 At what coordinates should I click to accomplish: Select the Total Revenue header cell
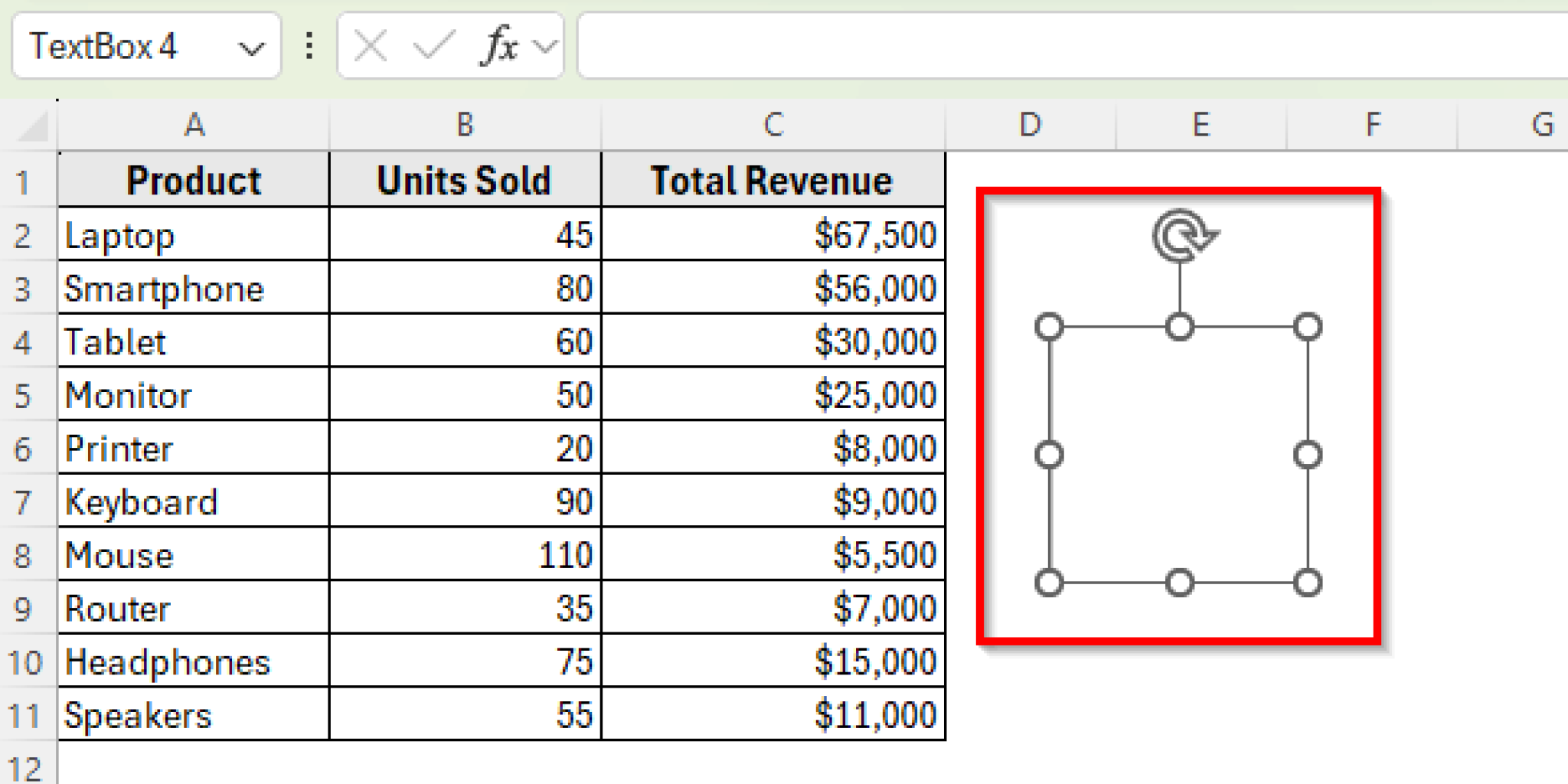(x=773, y=181)
